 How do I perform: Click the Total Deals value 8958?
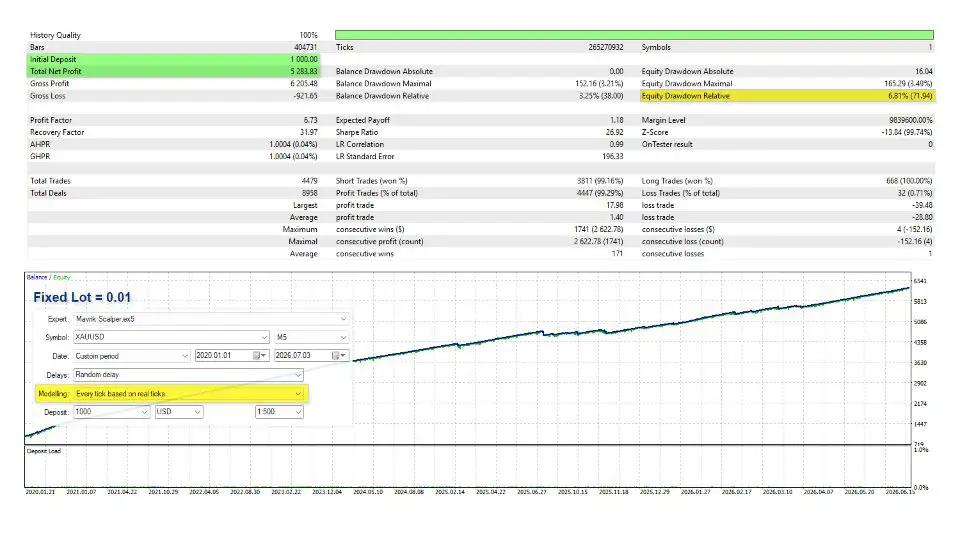point(310,193)
